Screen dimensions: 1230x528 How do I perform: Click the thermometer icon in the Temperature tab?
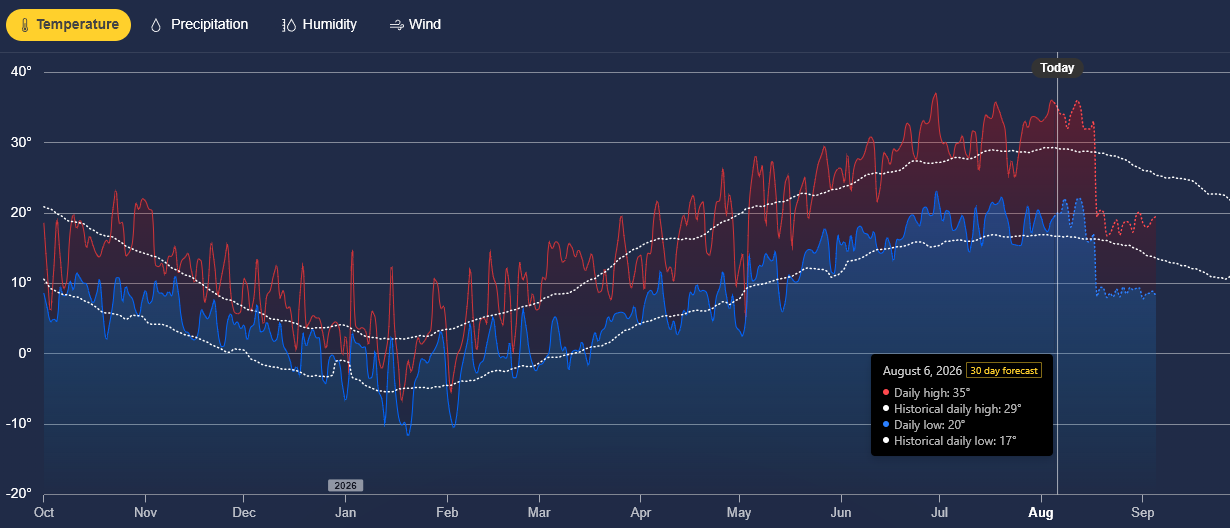25,25
